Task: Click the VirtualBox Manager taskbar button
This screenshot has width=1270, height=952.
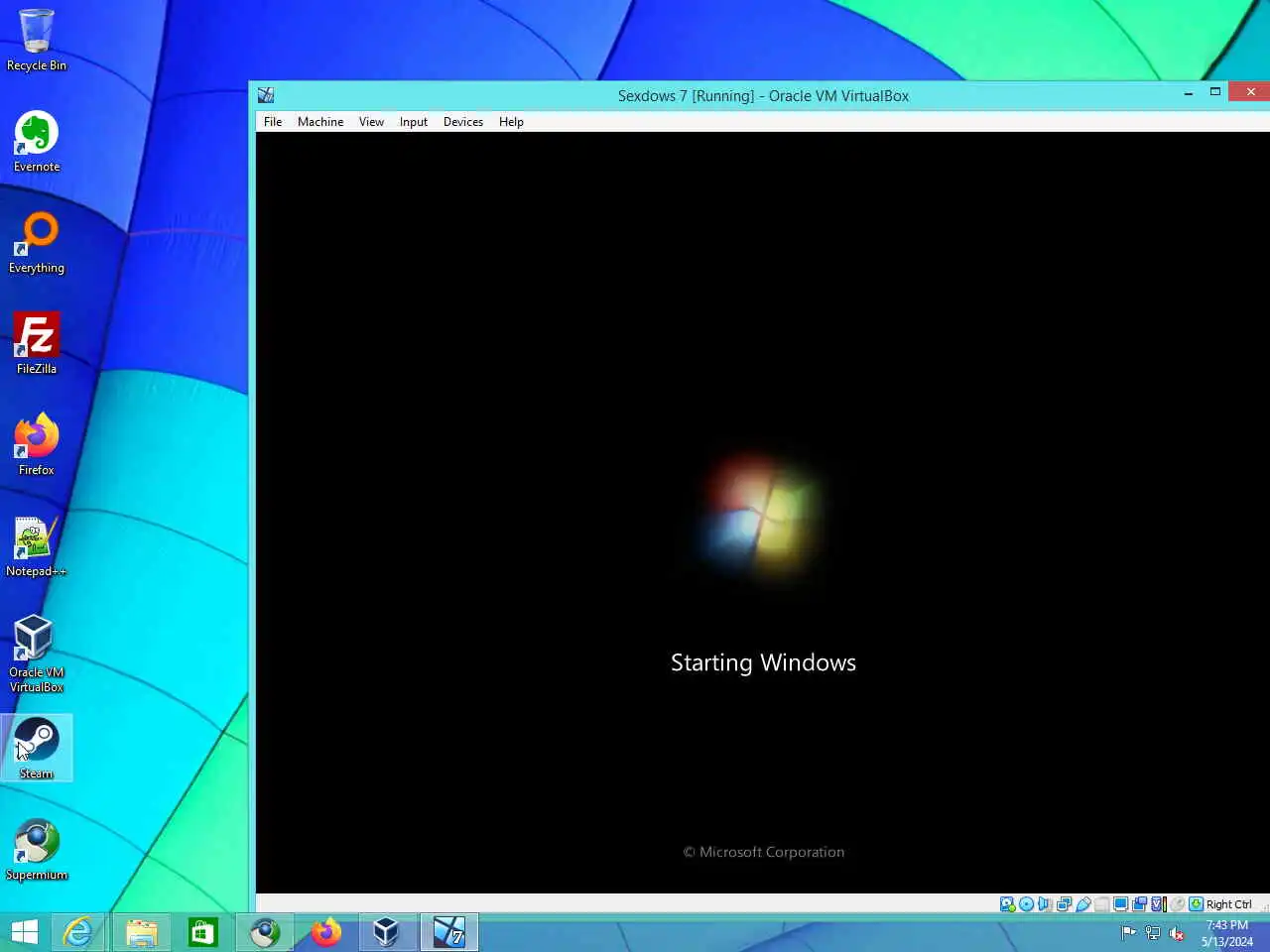Action: (x=387, y=932)
